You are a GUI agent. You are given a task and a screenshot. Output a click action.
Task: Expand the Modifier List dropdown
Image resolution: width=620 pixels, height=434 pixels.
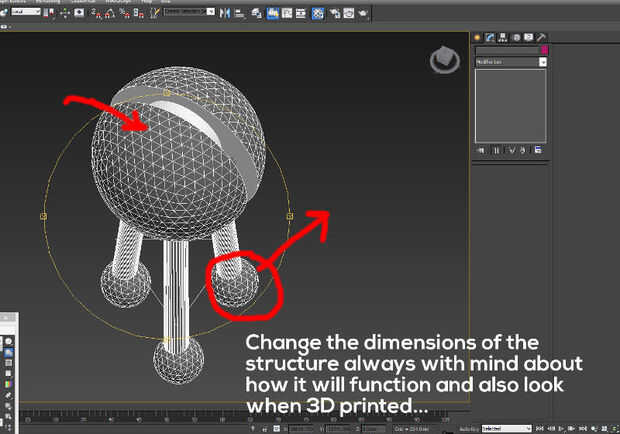pyautogui.click(x=543, y=62)
